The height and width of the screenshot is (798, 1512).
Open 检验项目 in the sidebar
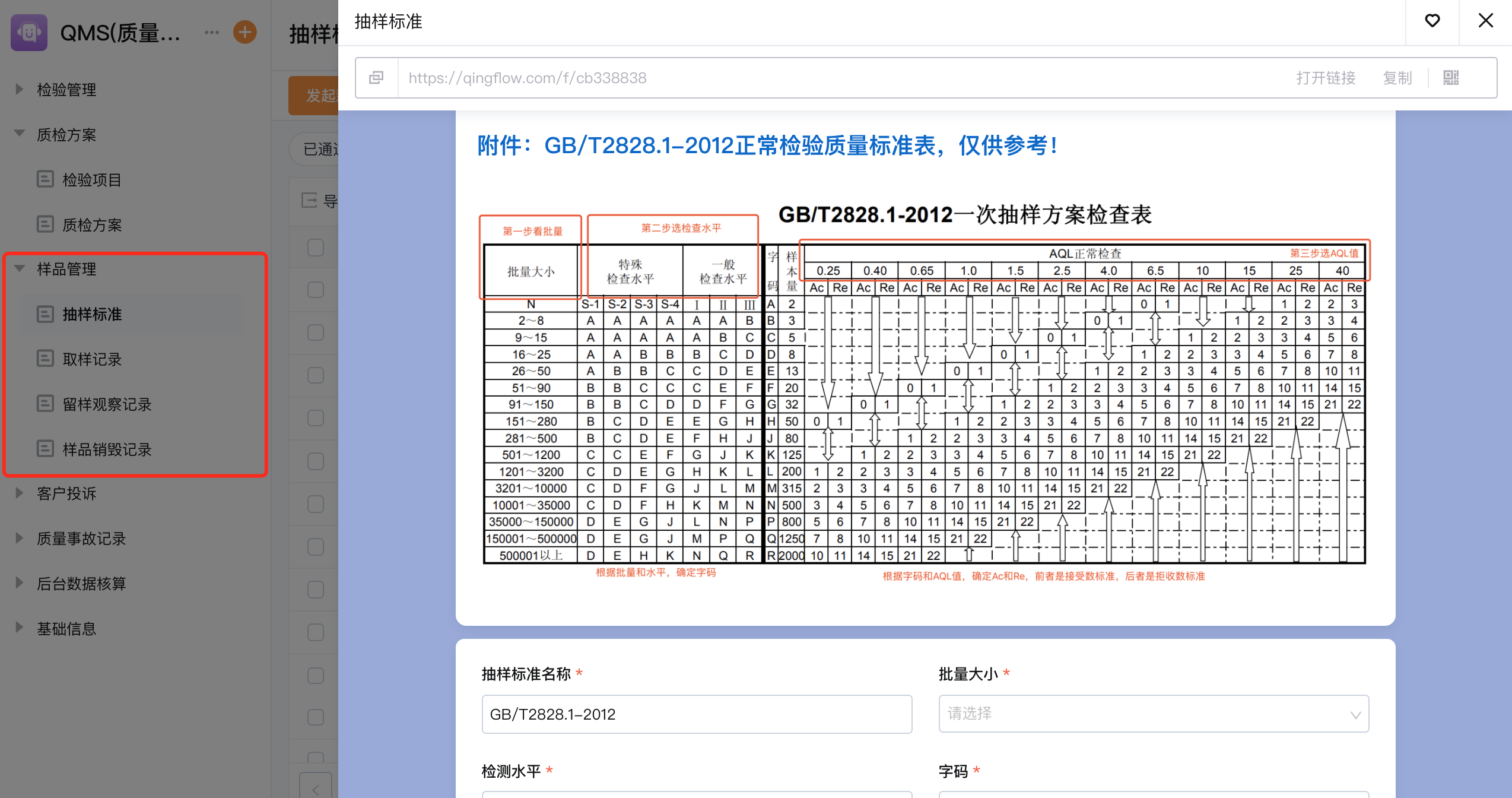point(92,180)
